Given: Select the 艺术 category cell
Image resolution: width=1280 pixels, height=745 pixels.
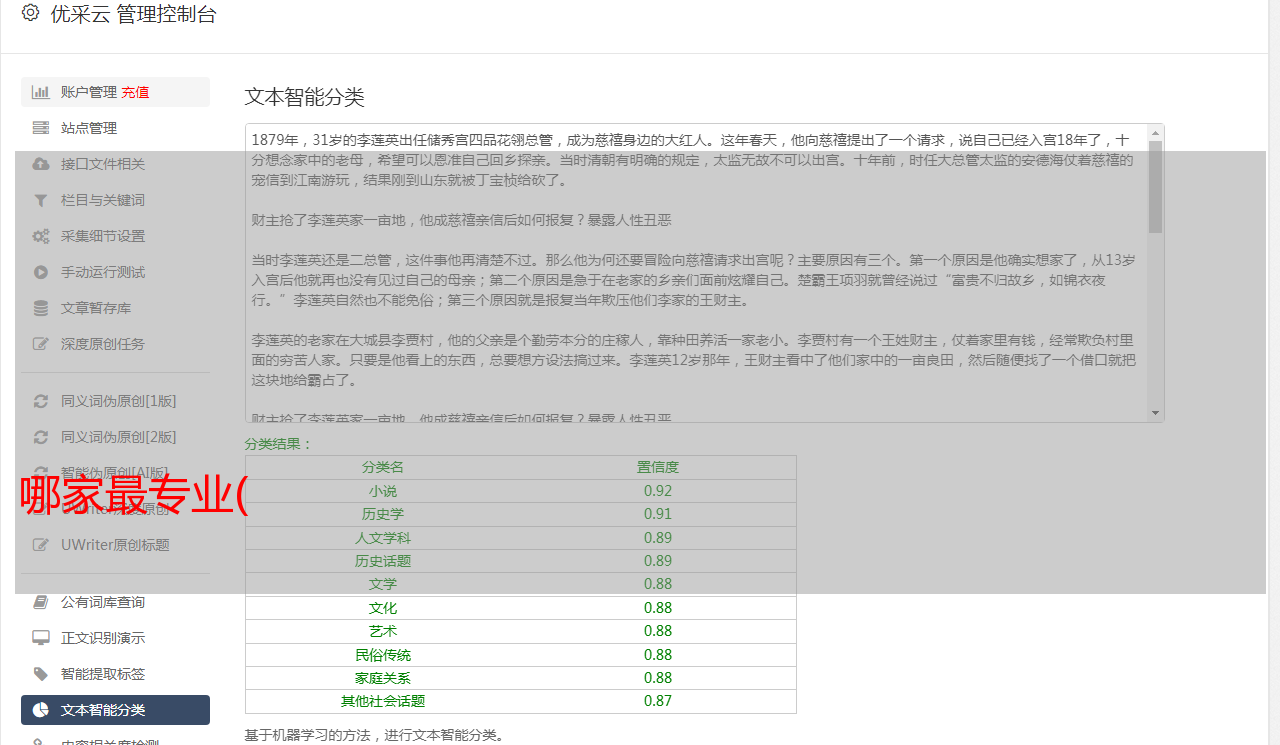Looking at the screenshot, I should pyautogui.click(x=383, y=631).
